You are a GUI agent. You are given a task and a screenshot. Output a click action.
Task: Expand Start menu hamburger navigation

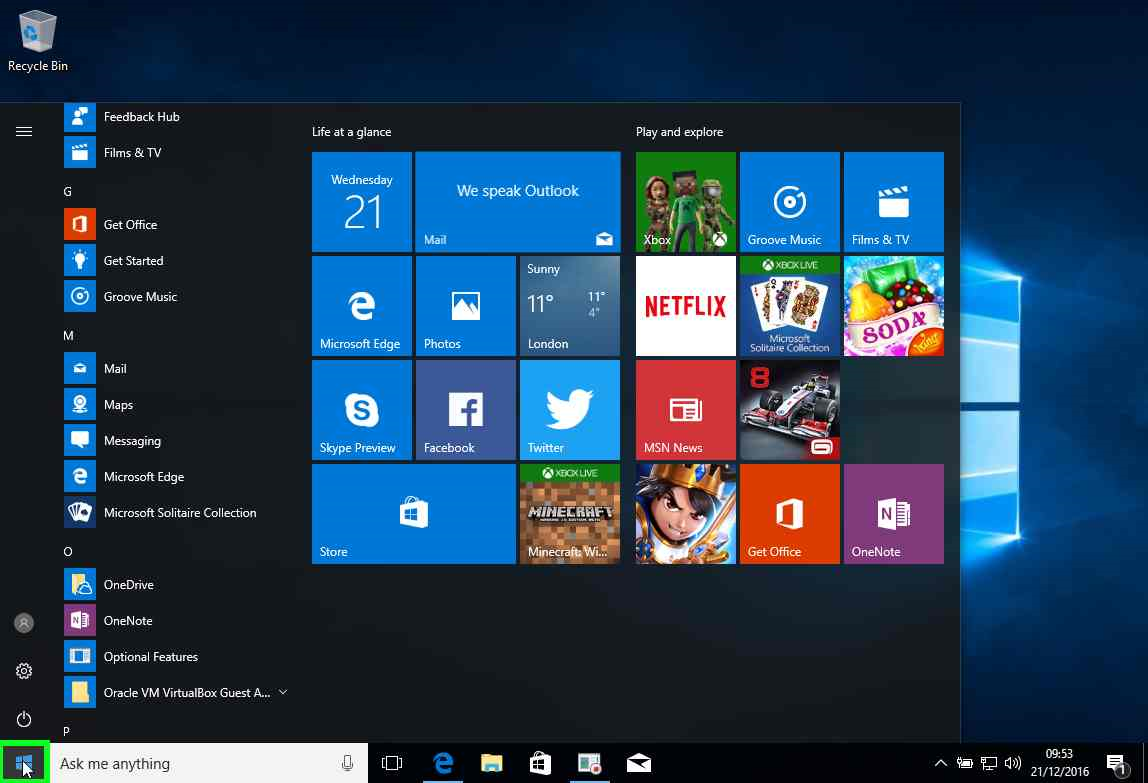[24, 131]
